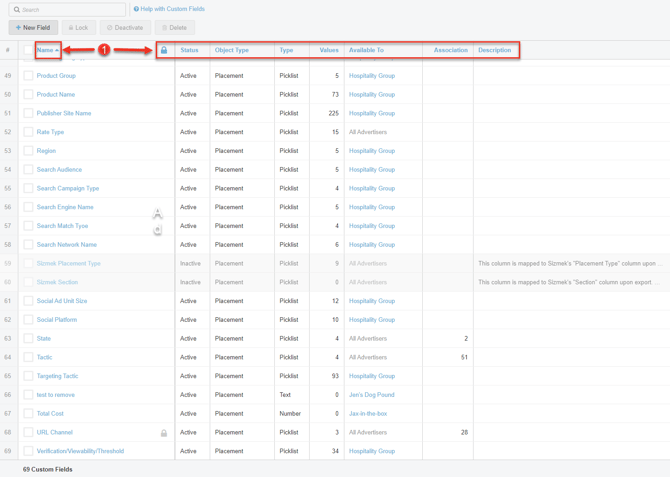Click the 69 Custom Fields footer count

[47, 469]
